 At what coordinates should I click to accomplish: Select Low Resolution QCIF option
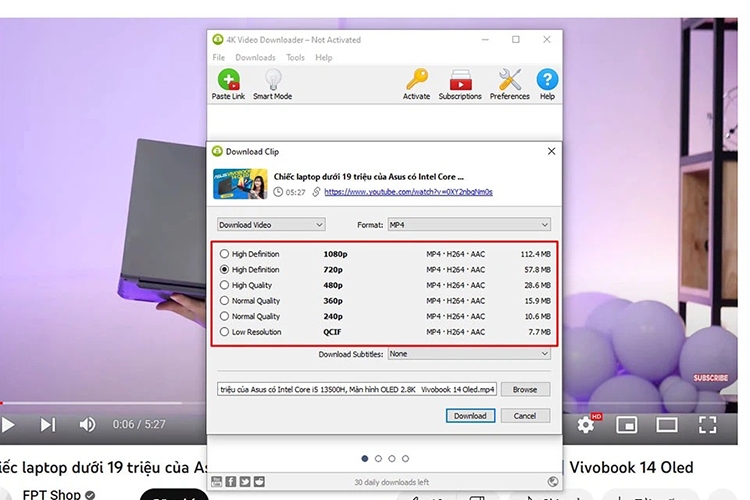point(224,332)
